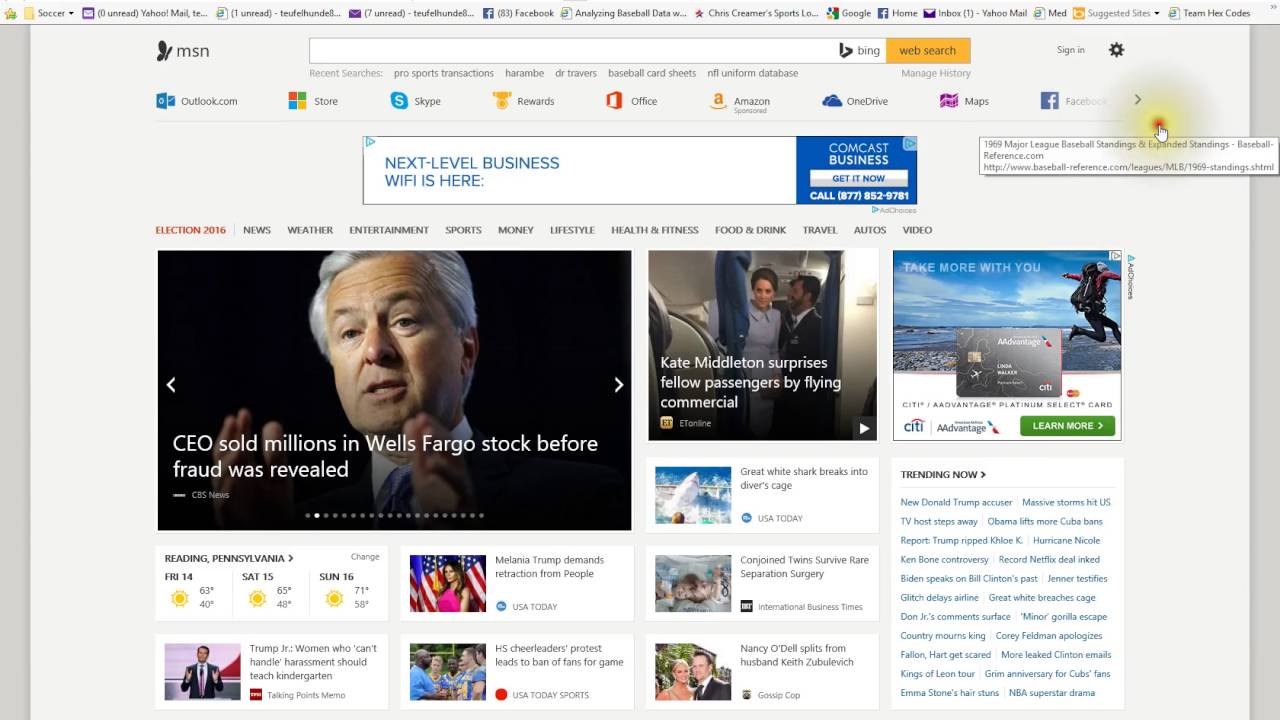Open trending topic 'Ken Bone controversy'
Viewport: 1280px width, 720px height.
[x=944, y=560]
